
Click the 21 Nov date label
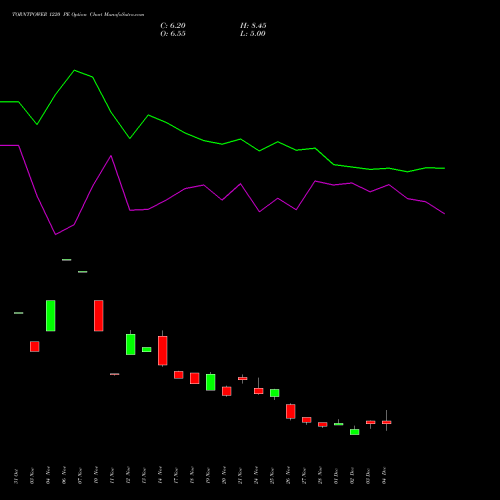pos(240,476)
